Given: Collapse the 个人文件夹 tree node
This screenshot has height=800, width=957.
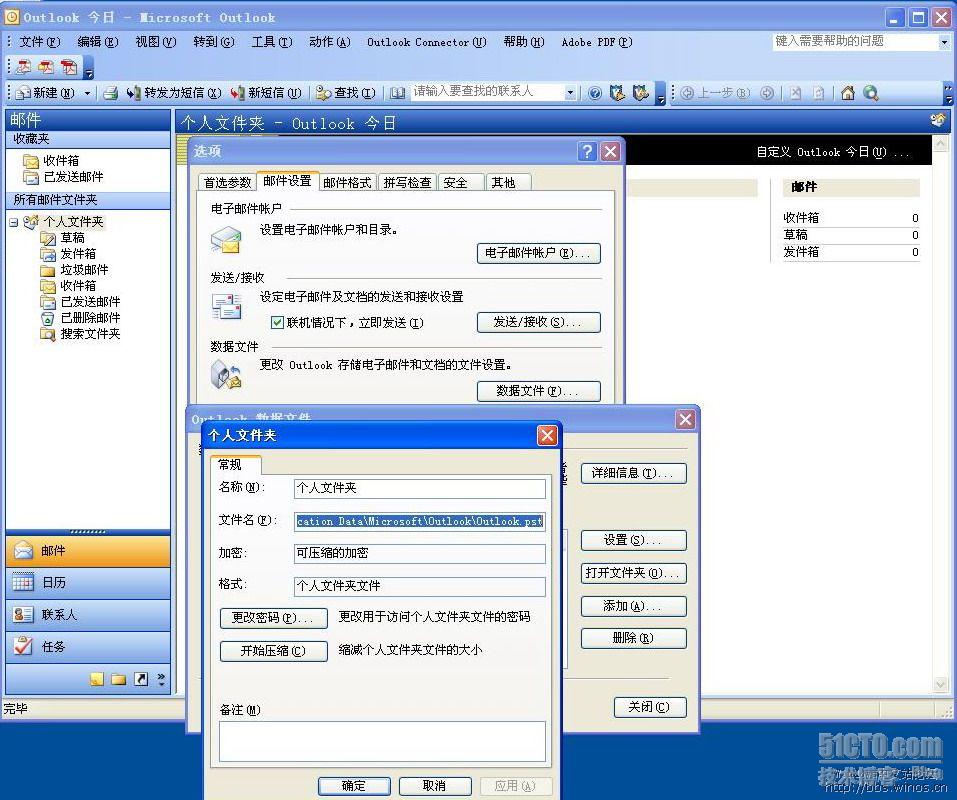Looking at the screenshot, I should pyautogui.click(x=13, y=223).
